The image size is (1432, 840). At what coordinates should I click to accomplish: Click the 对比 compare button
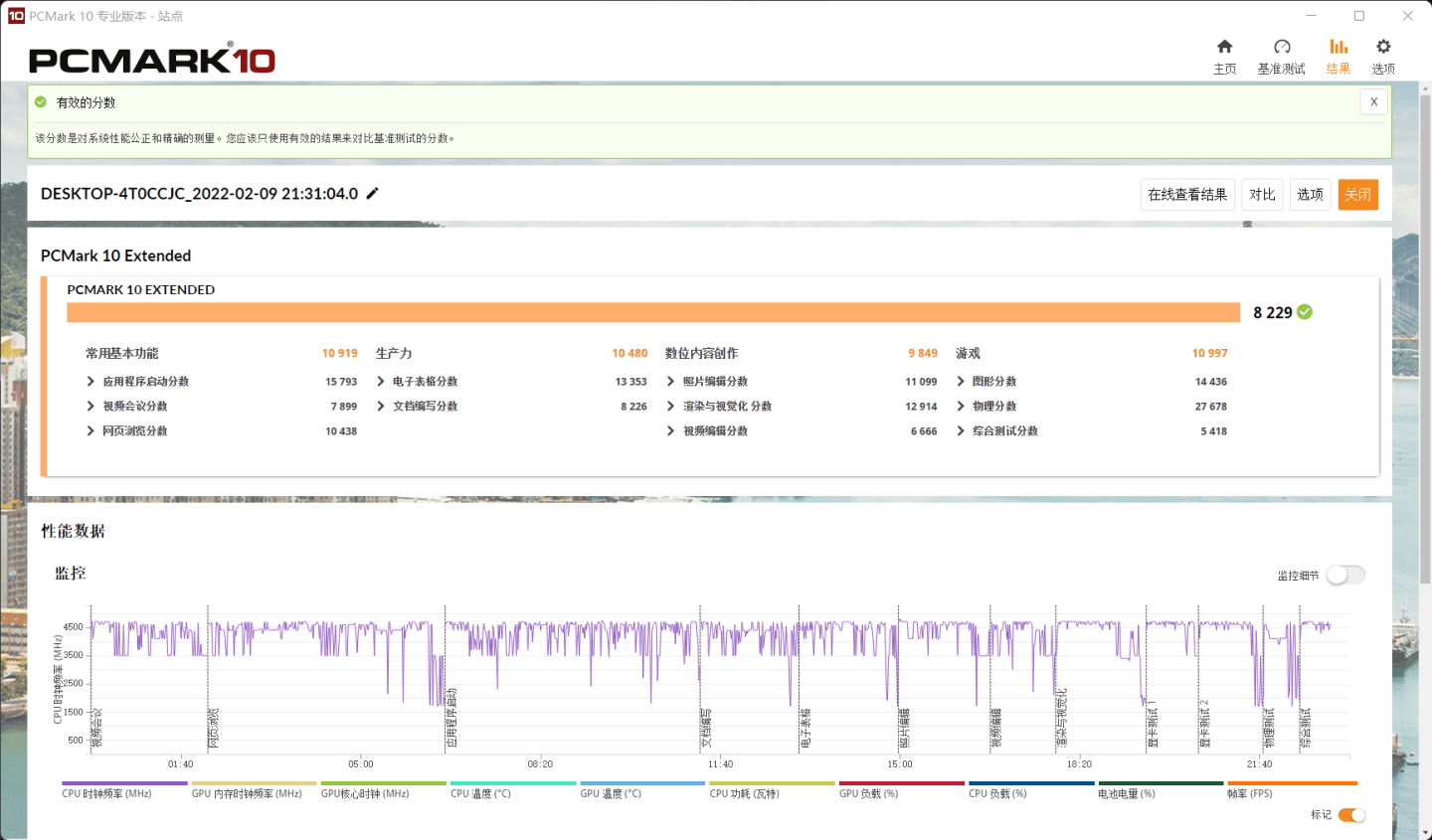pyautogui.click(x=1262, y=195)
